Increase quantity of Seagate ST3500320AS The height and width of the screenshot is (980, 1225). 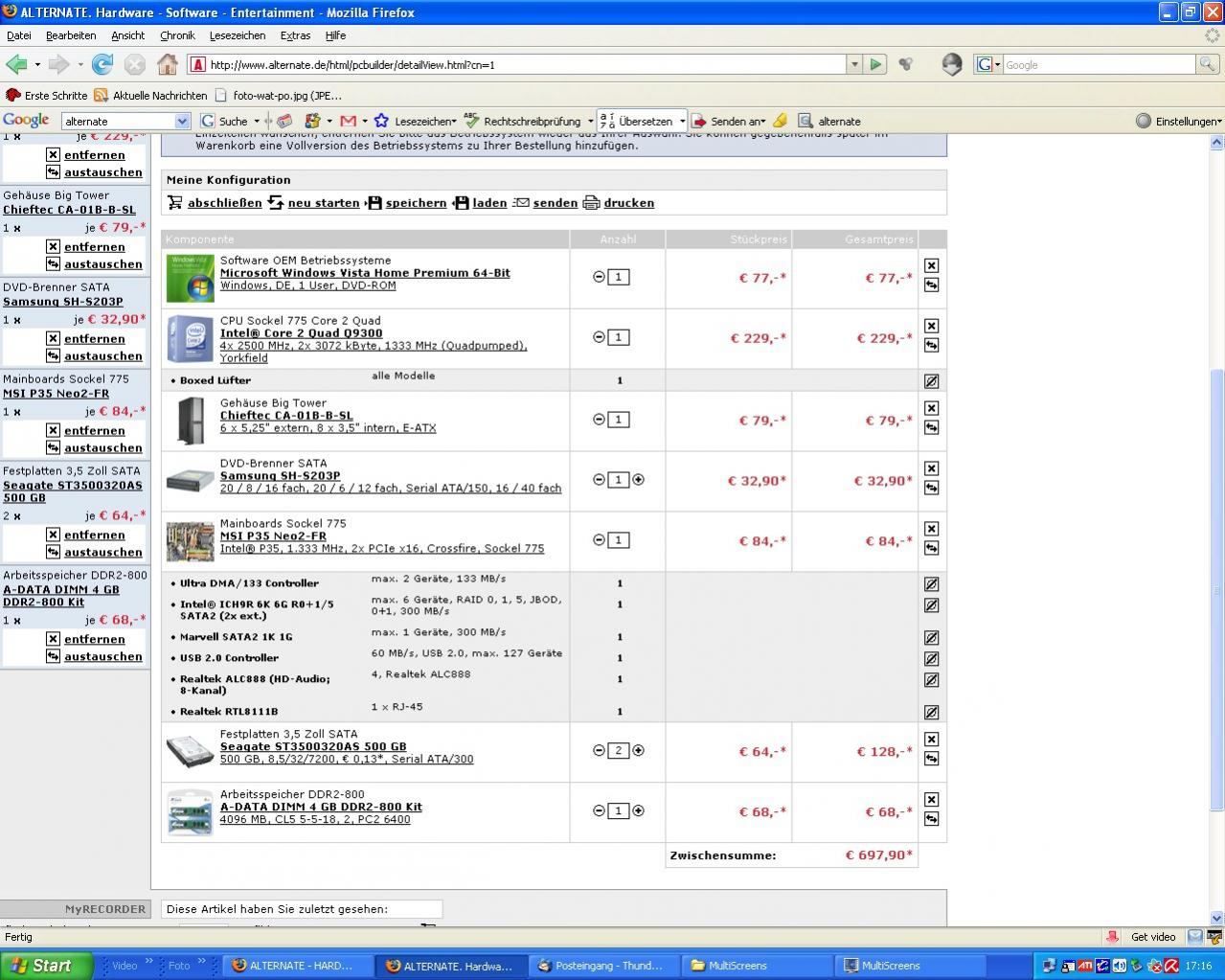click(x=639, y=751)
